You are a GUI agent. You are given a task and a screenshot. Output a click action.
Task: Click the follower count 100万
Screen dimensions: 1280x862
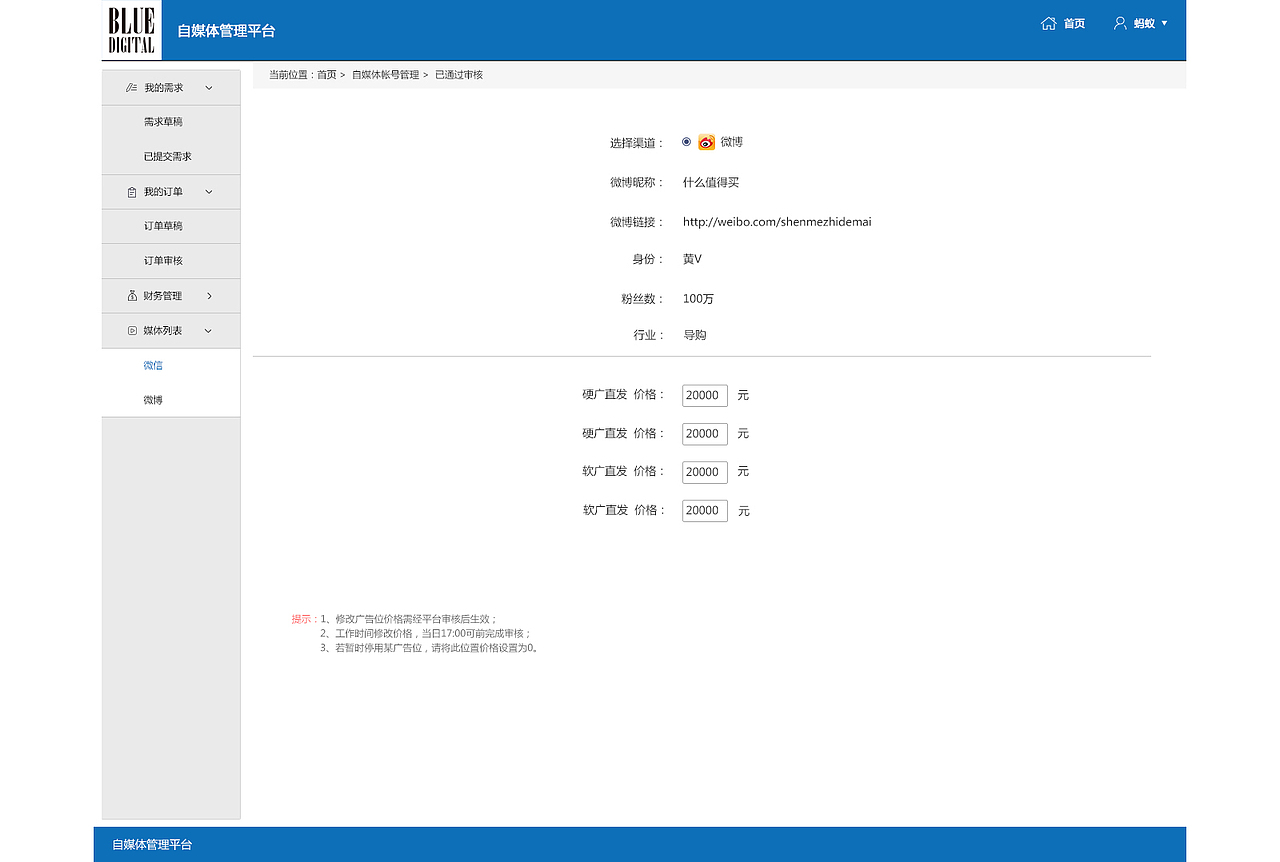698,299
